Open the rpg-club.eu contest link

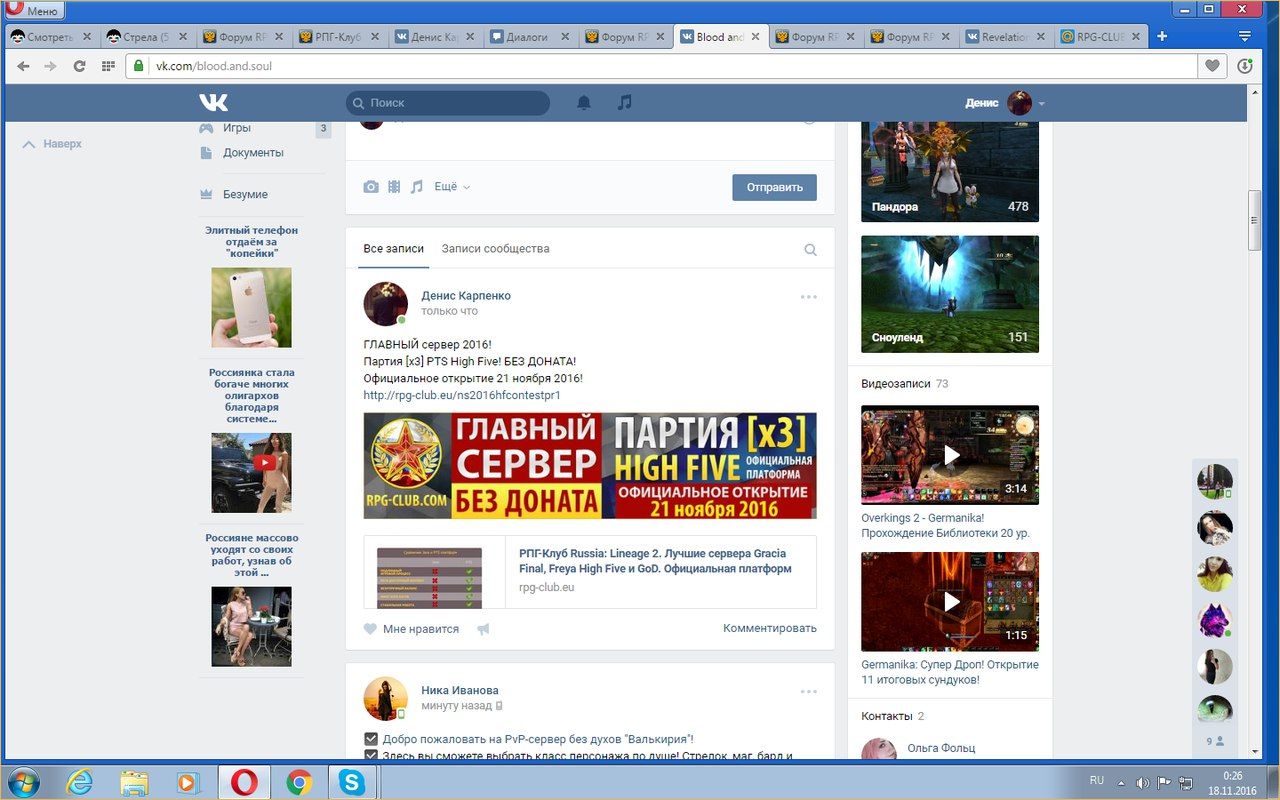461,395
